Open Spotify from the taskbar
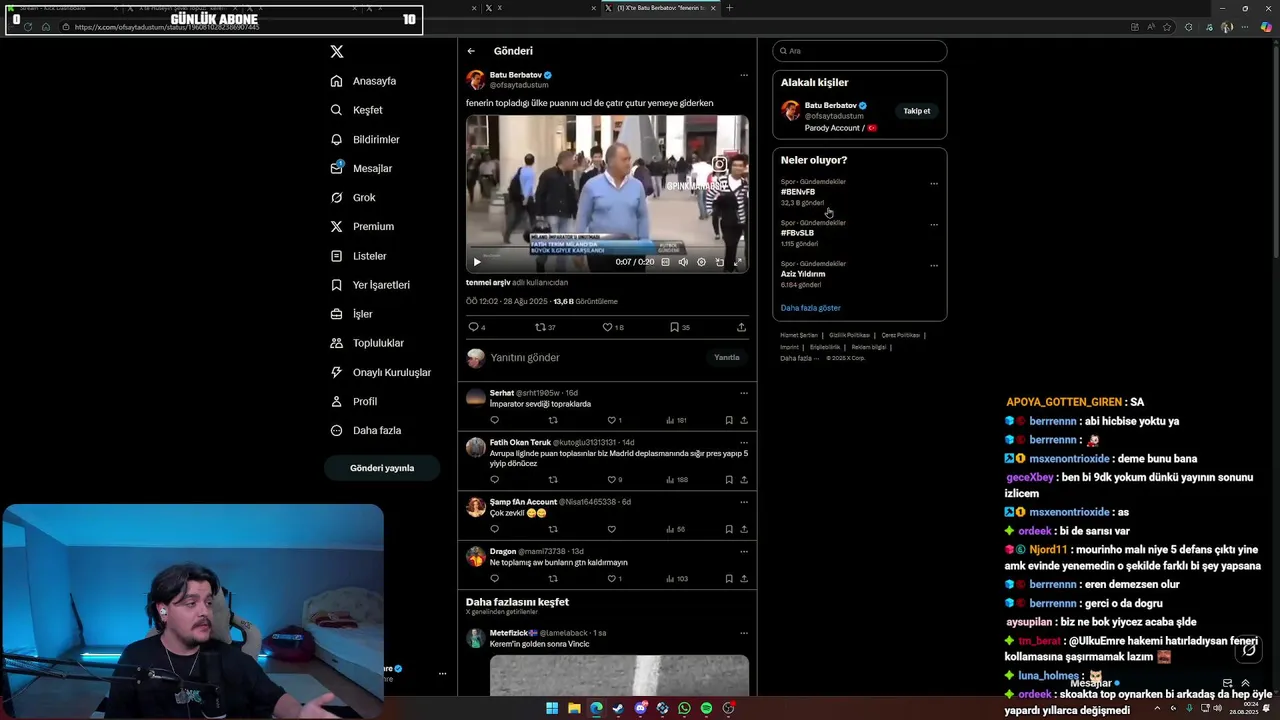Screen dimensions: 1280x720 click(x=706, y=708)
